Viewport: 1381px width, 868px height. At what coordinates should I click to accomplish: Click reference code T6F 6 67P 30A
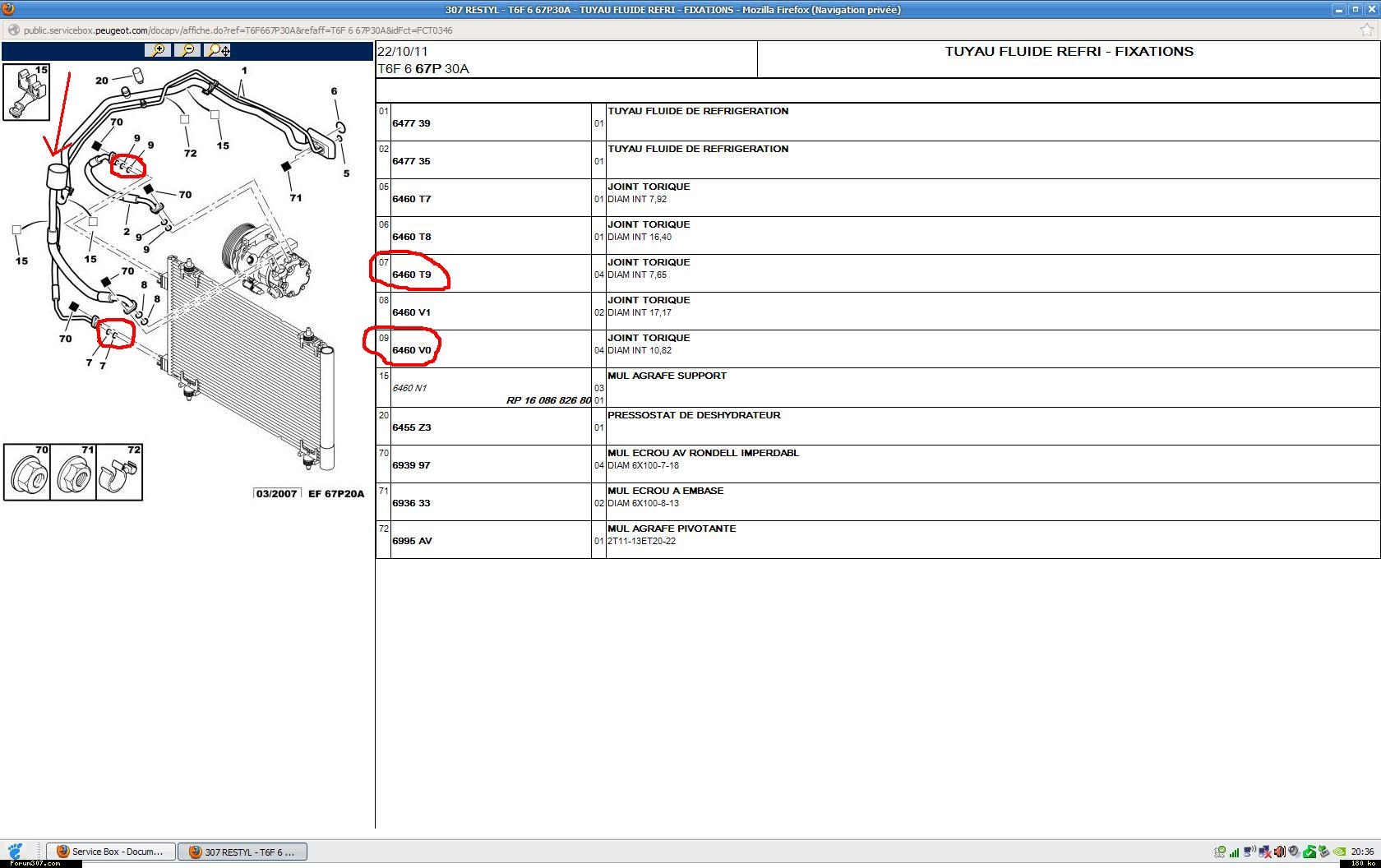tap(423, 68)
